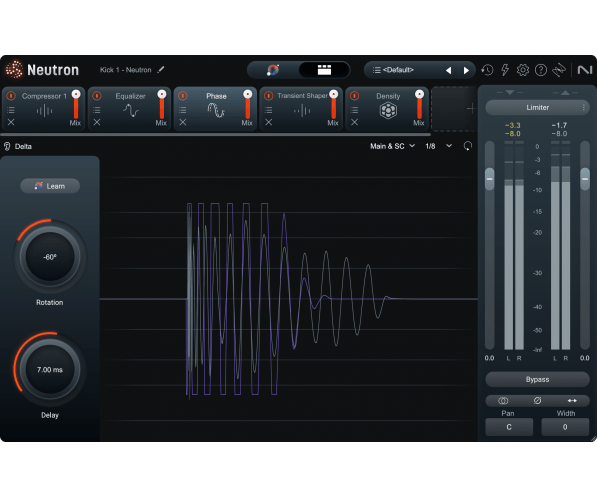
Task: Click the Delay knob at 7.00 ms
Action: tap(50, 369)
